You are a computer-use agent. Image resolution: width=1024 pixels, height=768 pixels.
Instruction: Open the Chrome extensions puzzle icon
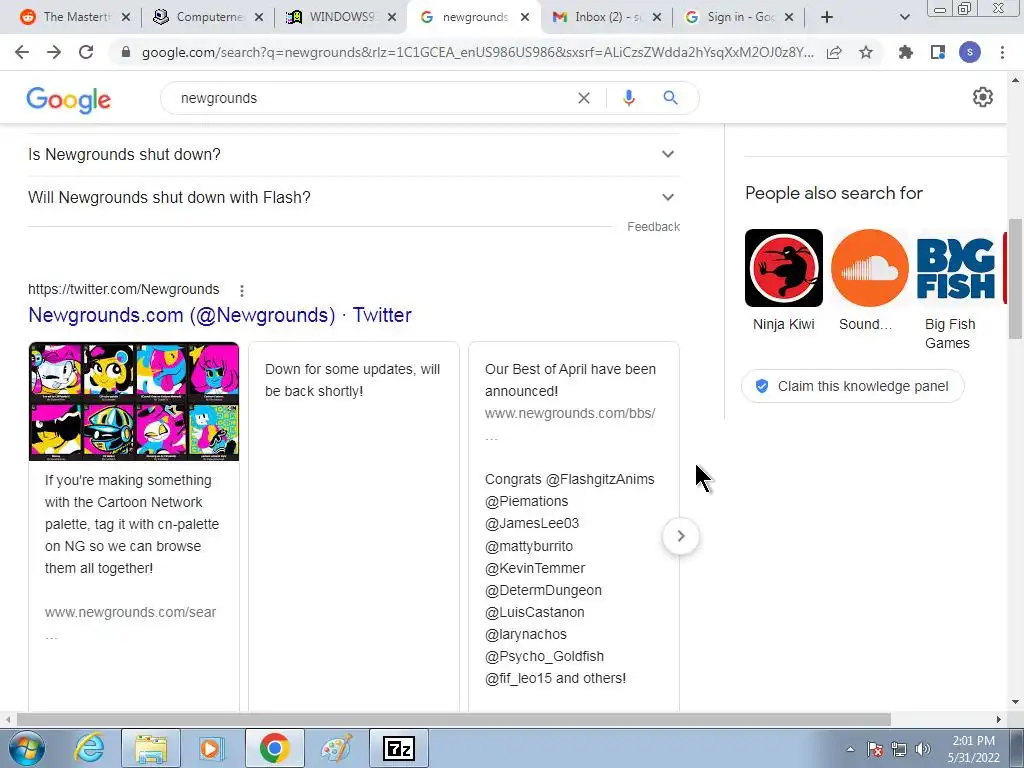906,52
